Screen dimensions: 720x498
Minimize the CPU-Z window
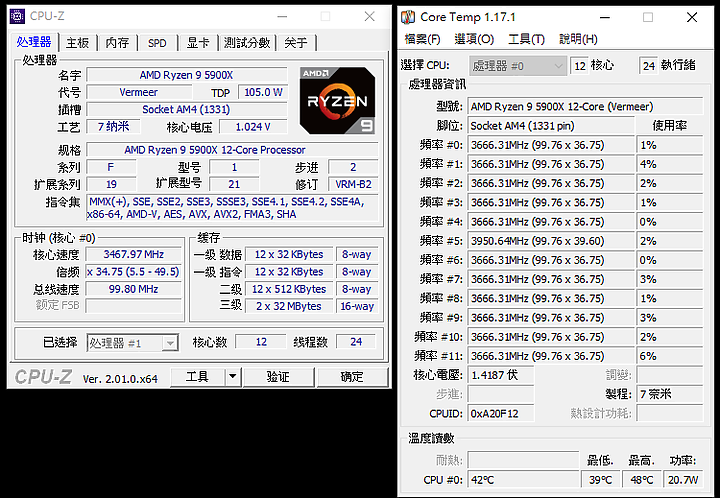coord(282,17)
